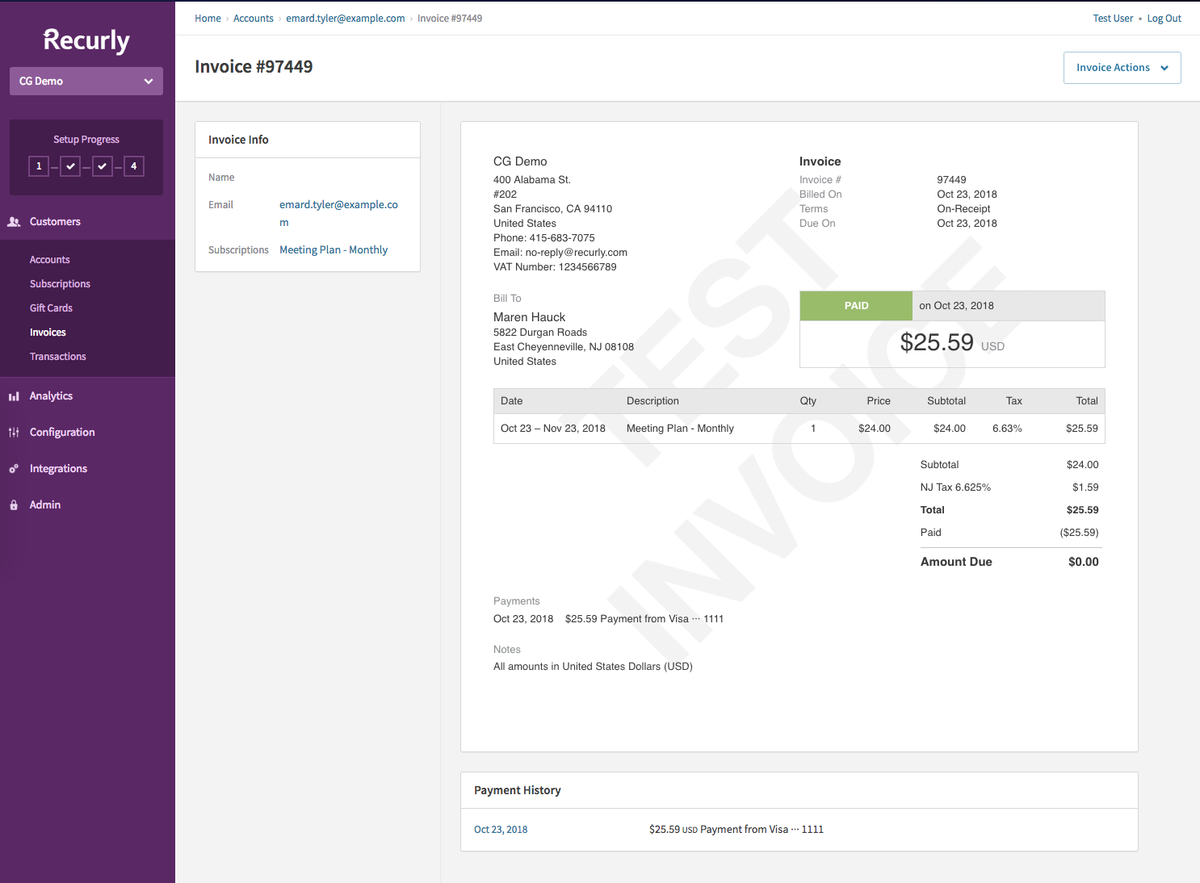
Task: Click the Admin lock icon
Action: (14, 504)
